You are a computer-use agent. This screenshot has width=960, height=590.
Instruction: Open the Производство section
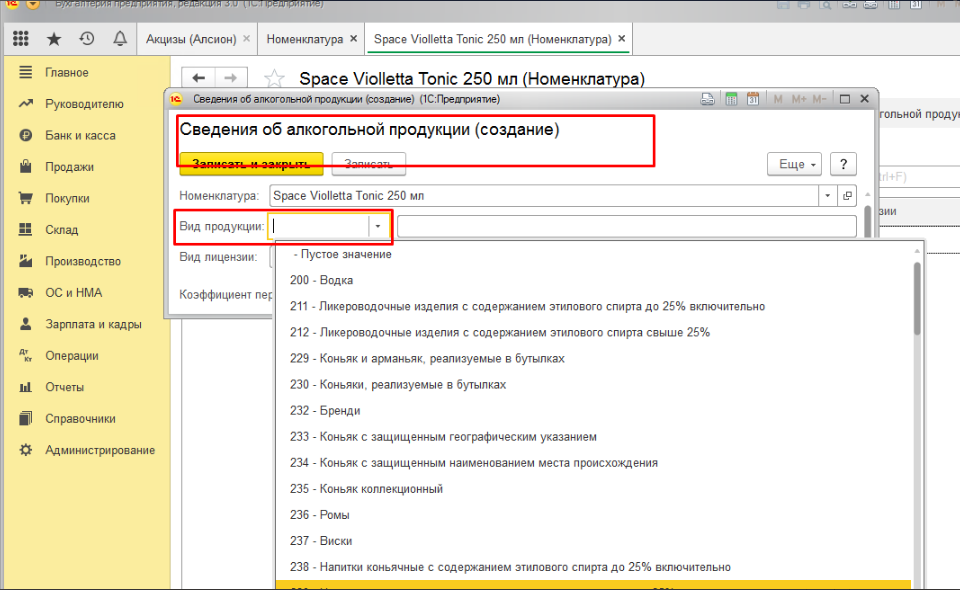point(83,261)
